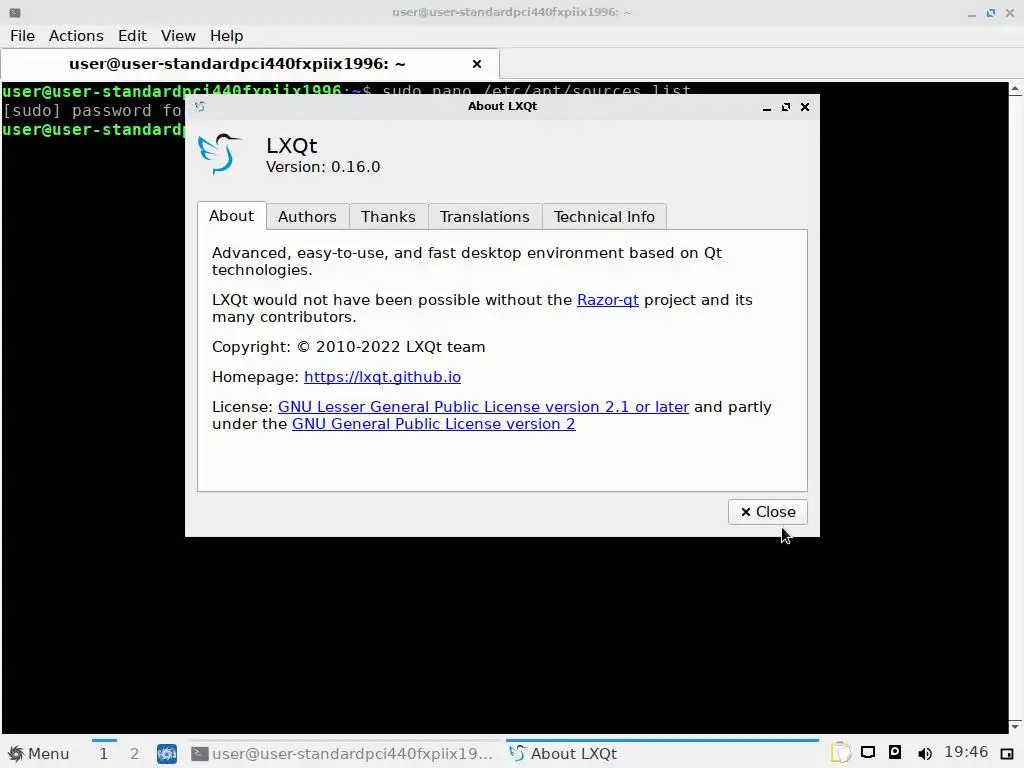Click the terminal scrollbar down arrow
The height and width of the screenshot is (768, 1024).
pos(1016,726)
